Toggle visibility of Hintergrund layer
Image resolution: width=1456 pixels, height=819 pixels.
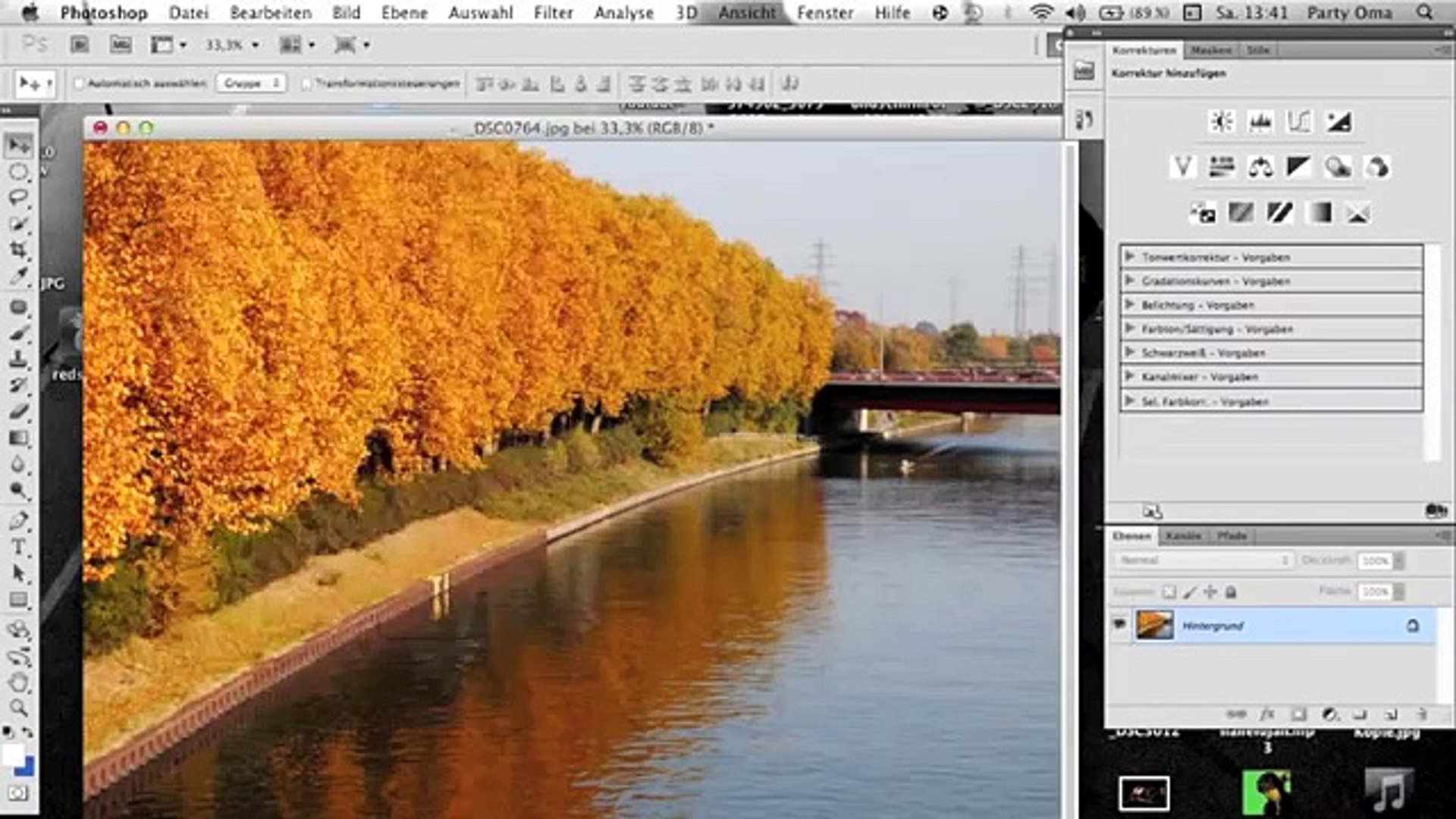[1119, 625]
